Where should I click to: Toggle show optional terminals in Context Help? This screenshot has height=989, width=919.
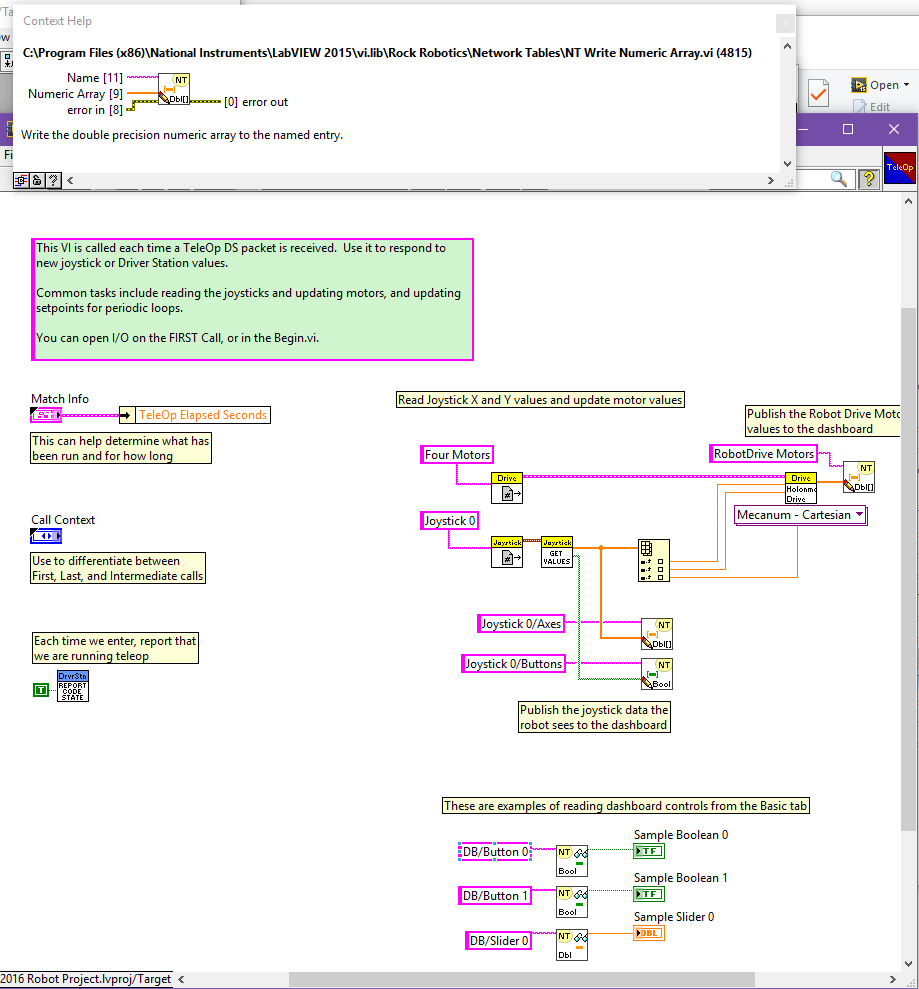tap(20, 181)
